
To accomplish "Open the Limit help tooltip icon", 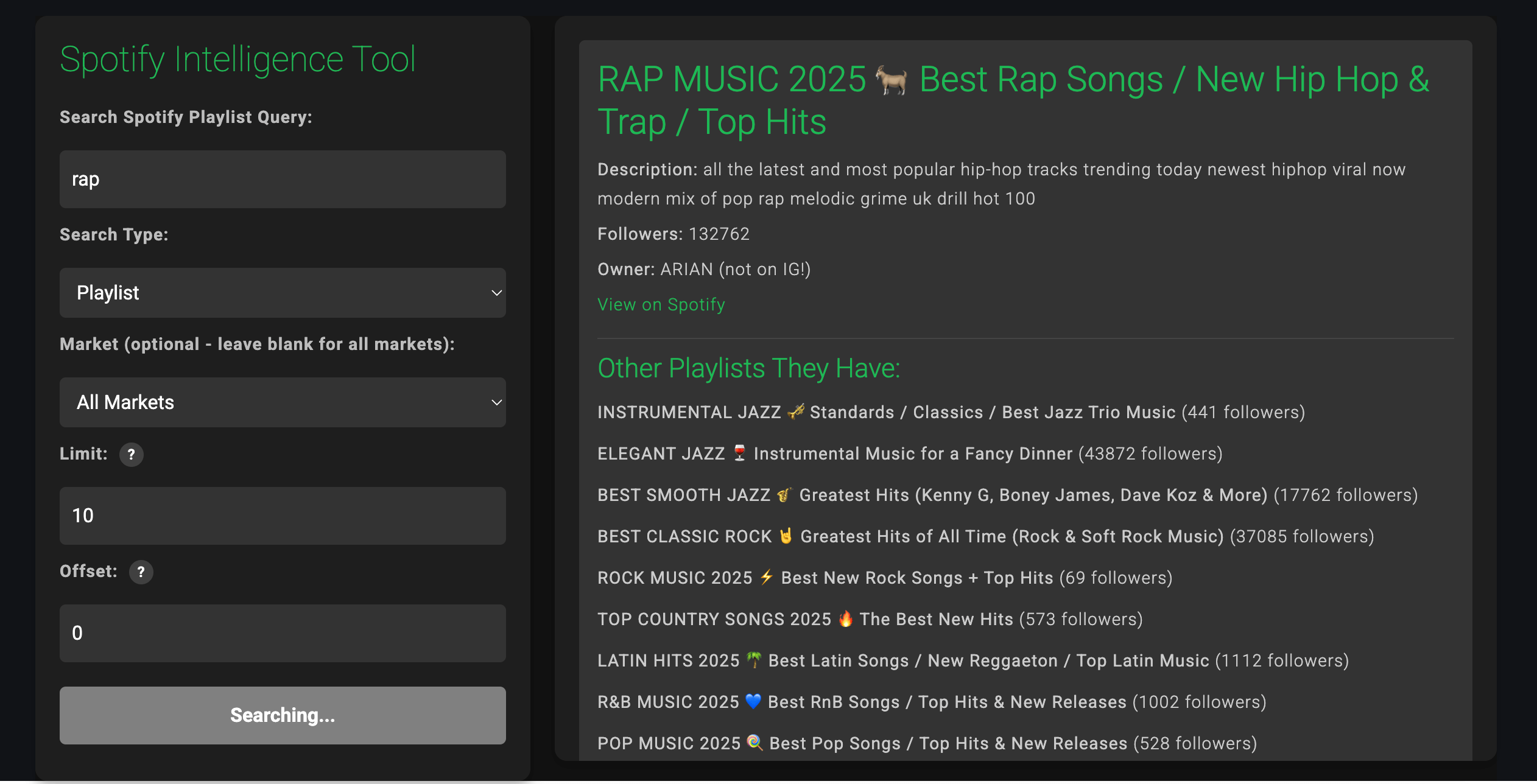I will tap(131, 454).
